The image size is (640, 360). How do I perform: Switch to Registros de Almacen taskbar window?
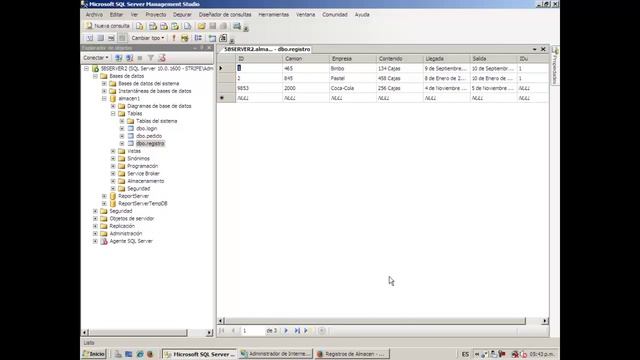point(352,354)
